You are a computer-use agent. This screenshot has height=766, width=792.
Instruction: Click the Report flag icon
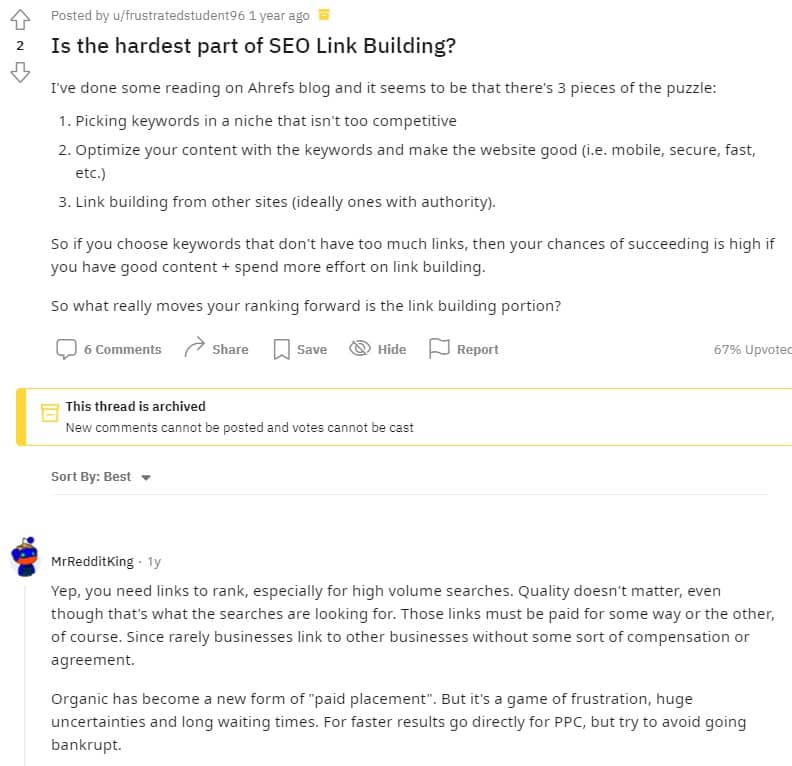click(439, 348)
